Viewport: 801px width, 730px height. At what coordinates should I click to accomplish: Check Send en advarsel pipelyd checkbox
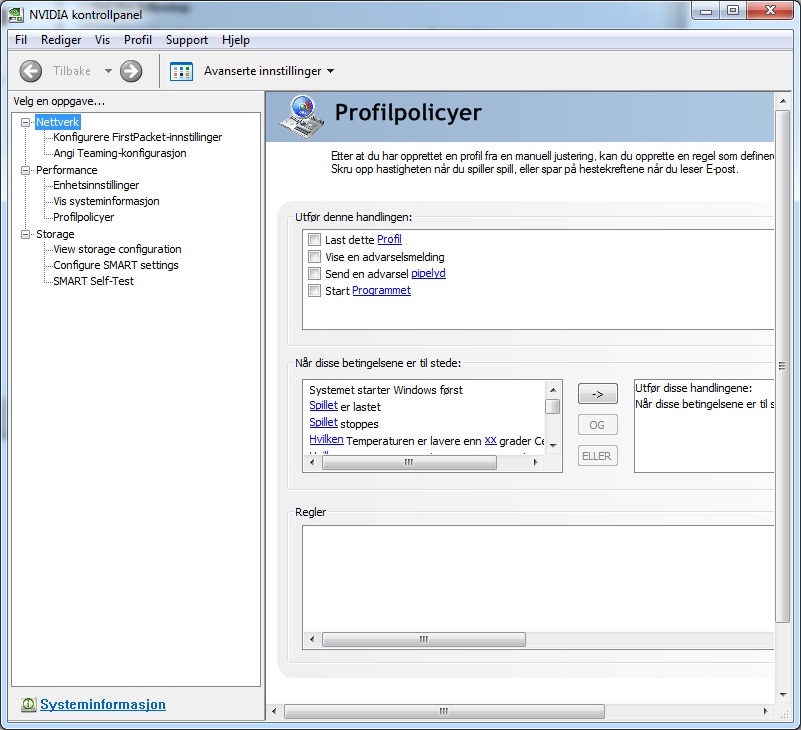point(315,274)
